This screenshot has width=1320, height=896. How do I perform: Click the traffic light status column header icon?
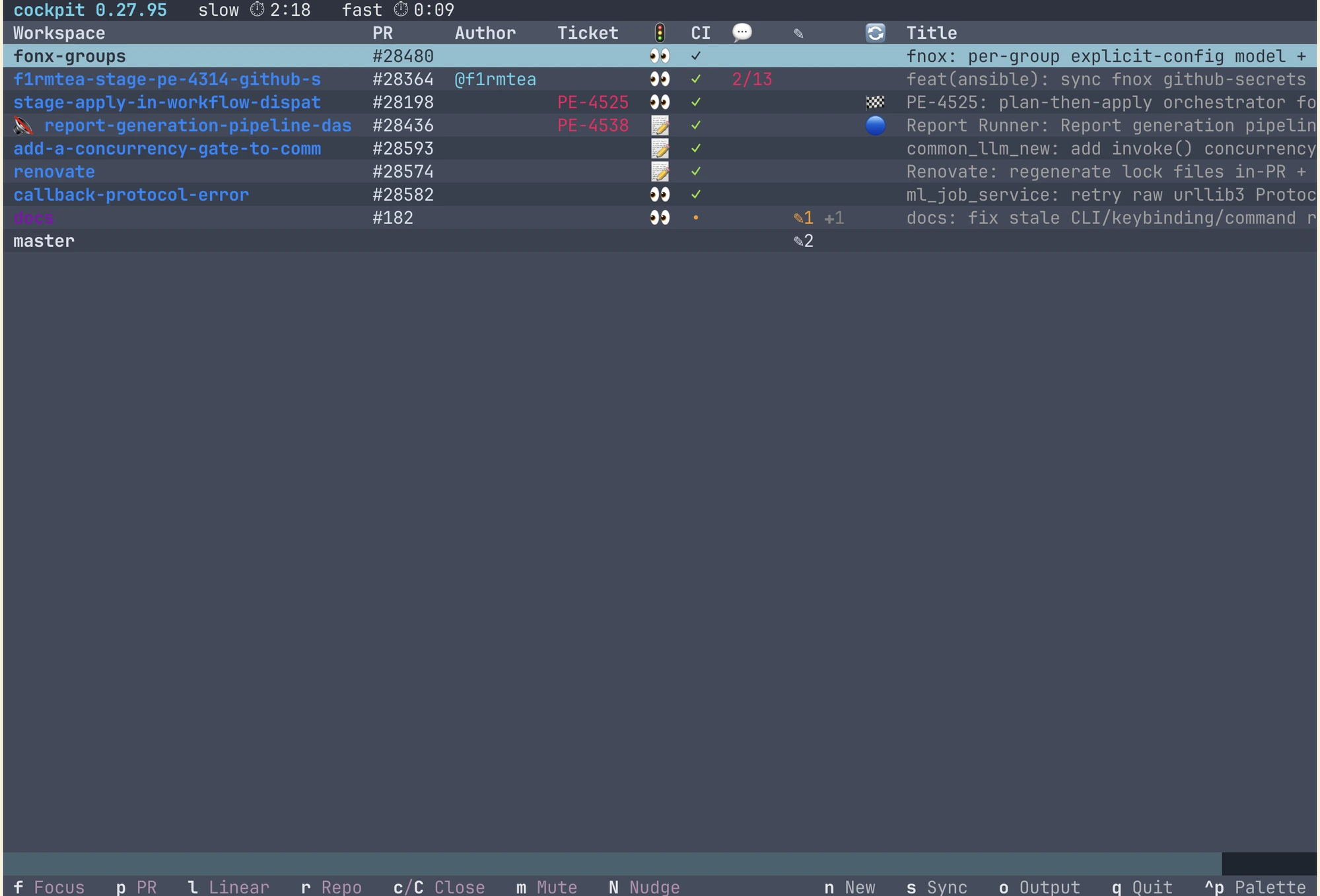pyautogui.click(x=659, y=32)
